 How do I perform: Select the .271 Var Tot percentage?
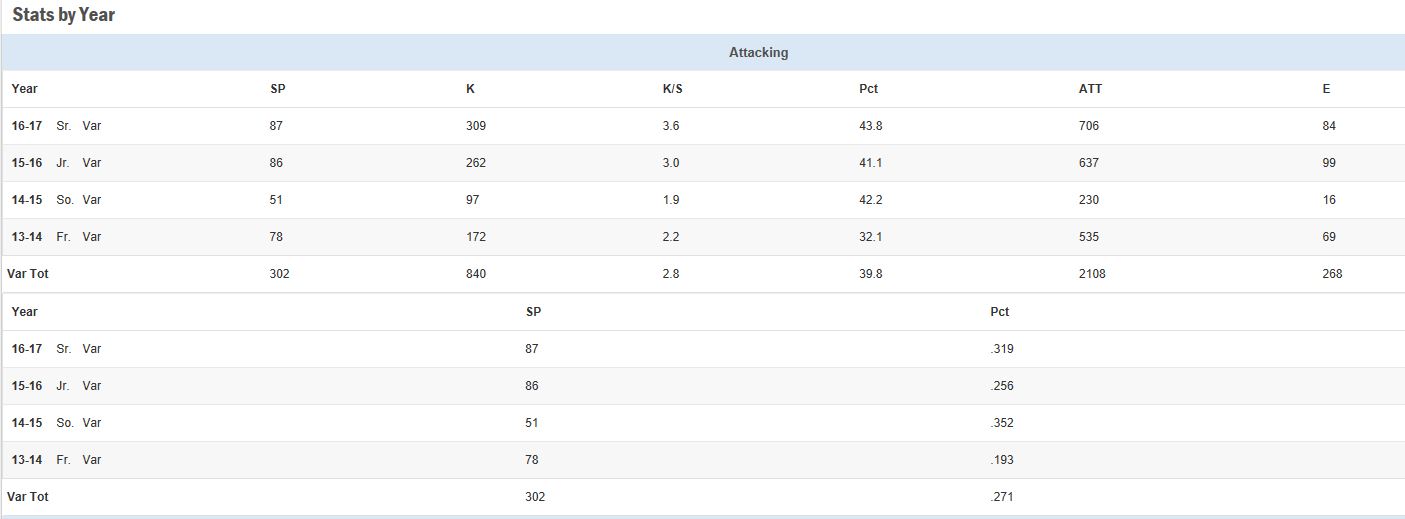(x=1002, y=497)
